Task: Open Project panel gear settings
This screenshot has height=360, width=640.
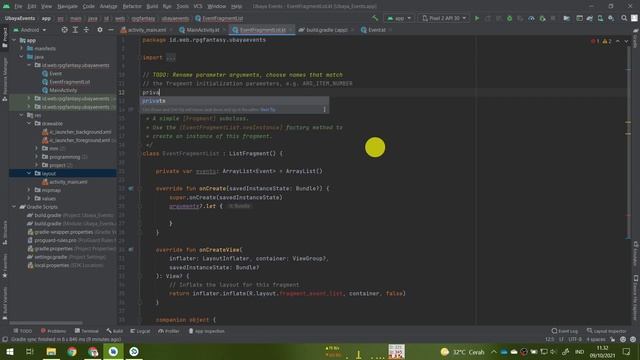Action: tap(100, 30)
